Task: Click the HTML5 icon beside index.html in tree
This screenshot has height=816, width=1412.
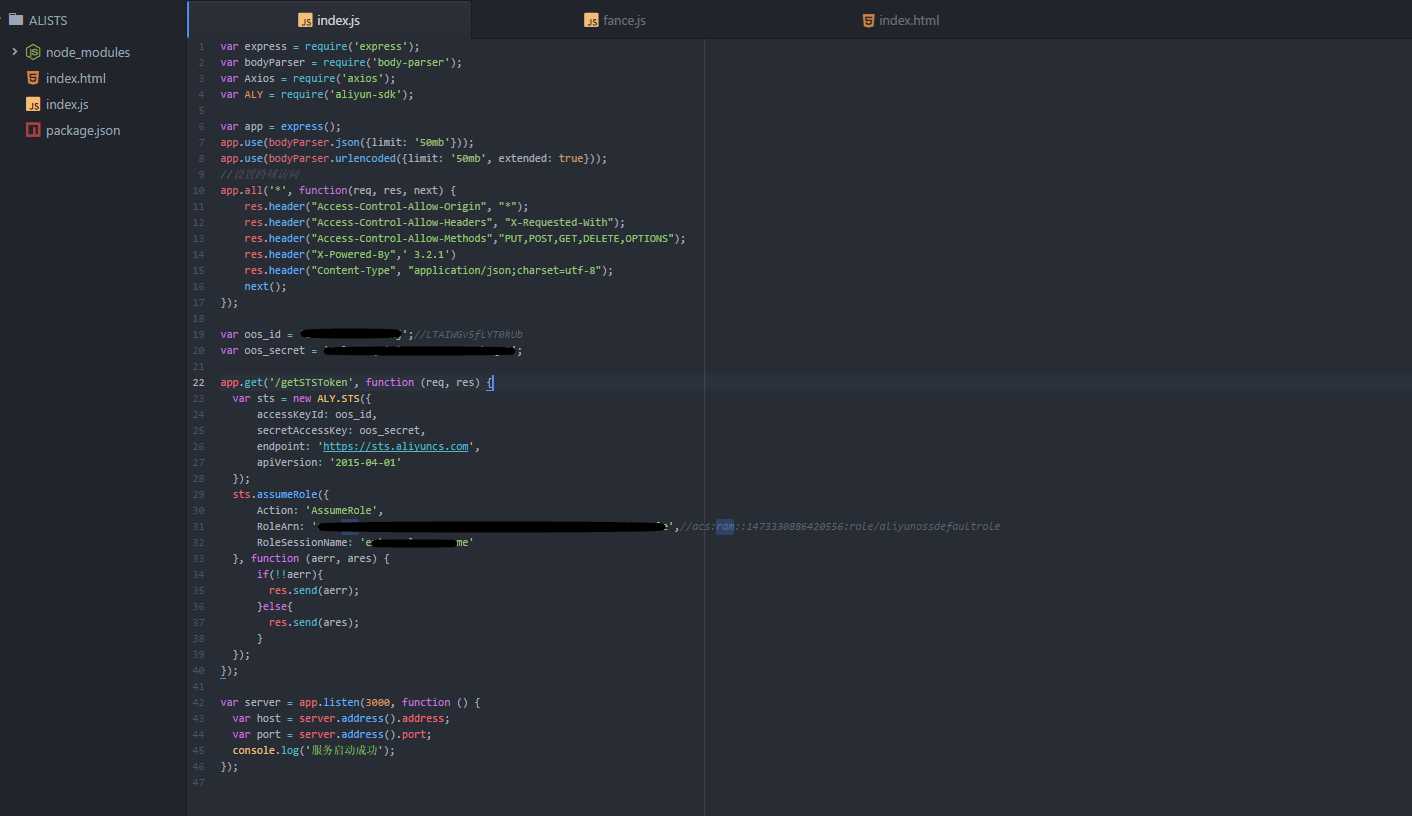Action: point(33,78)
